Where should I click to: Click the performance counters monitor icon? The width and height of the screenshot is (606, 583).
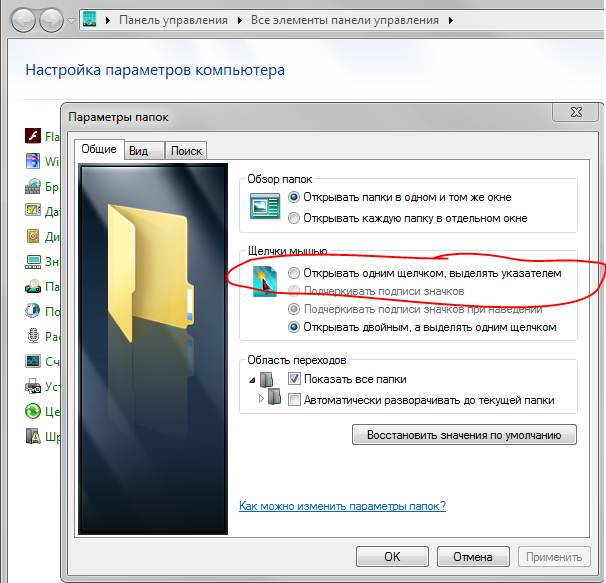point(31,361)
